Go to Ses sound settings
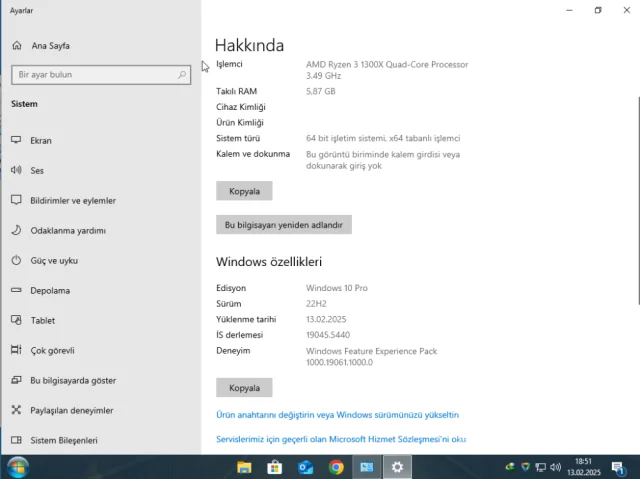Viewport: 640px width, 479px height. point(36,171)
